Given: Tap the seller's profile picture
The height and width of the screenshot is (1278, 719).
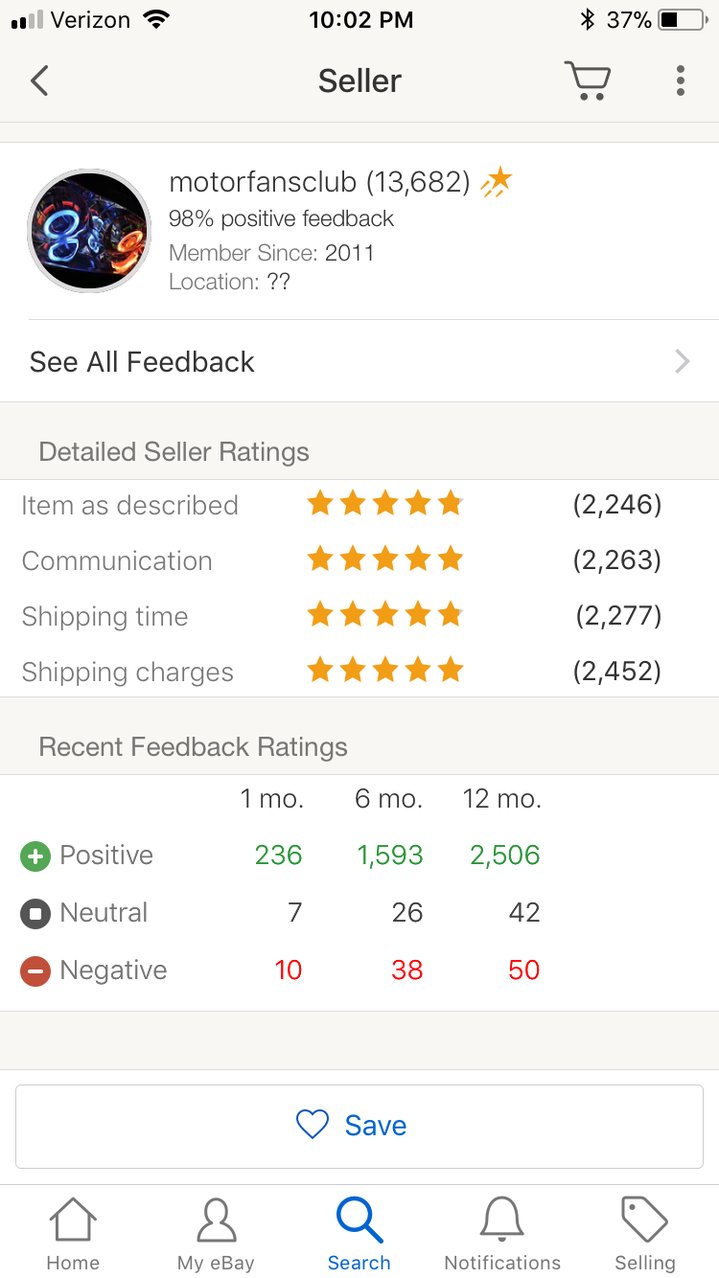Looking at the screenshot, I should (x=89, y=230).
